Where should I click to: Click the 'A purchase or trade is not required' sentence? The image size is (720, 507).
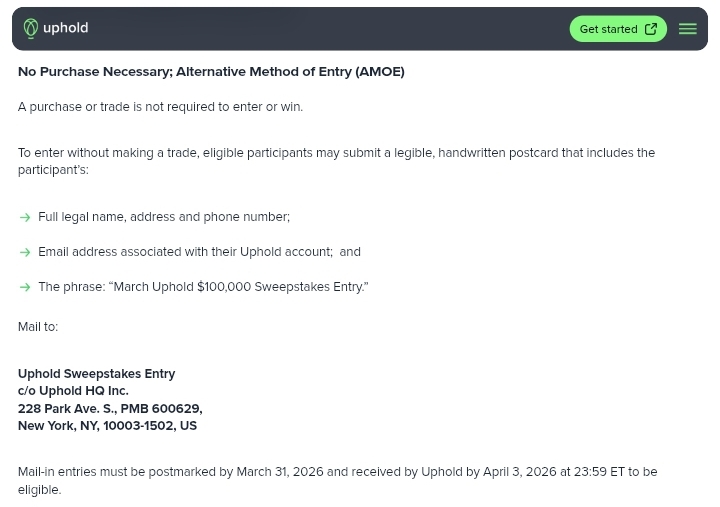(x=160, y=107)
